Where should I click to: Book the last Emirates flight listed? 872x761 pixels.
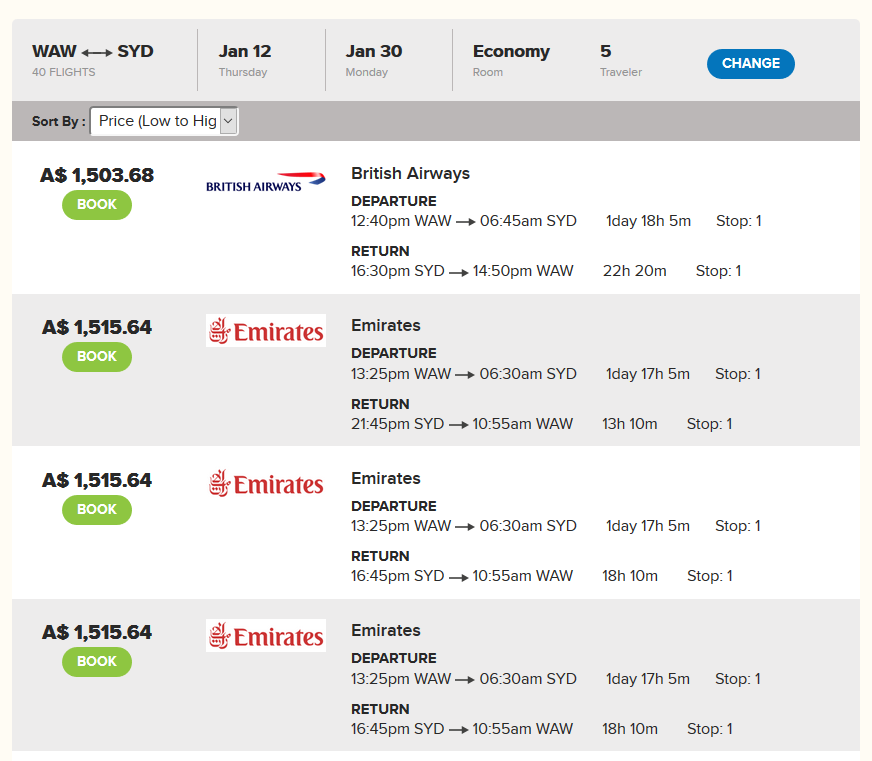97,661
